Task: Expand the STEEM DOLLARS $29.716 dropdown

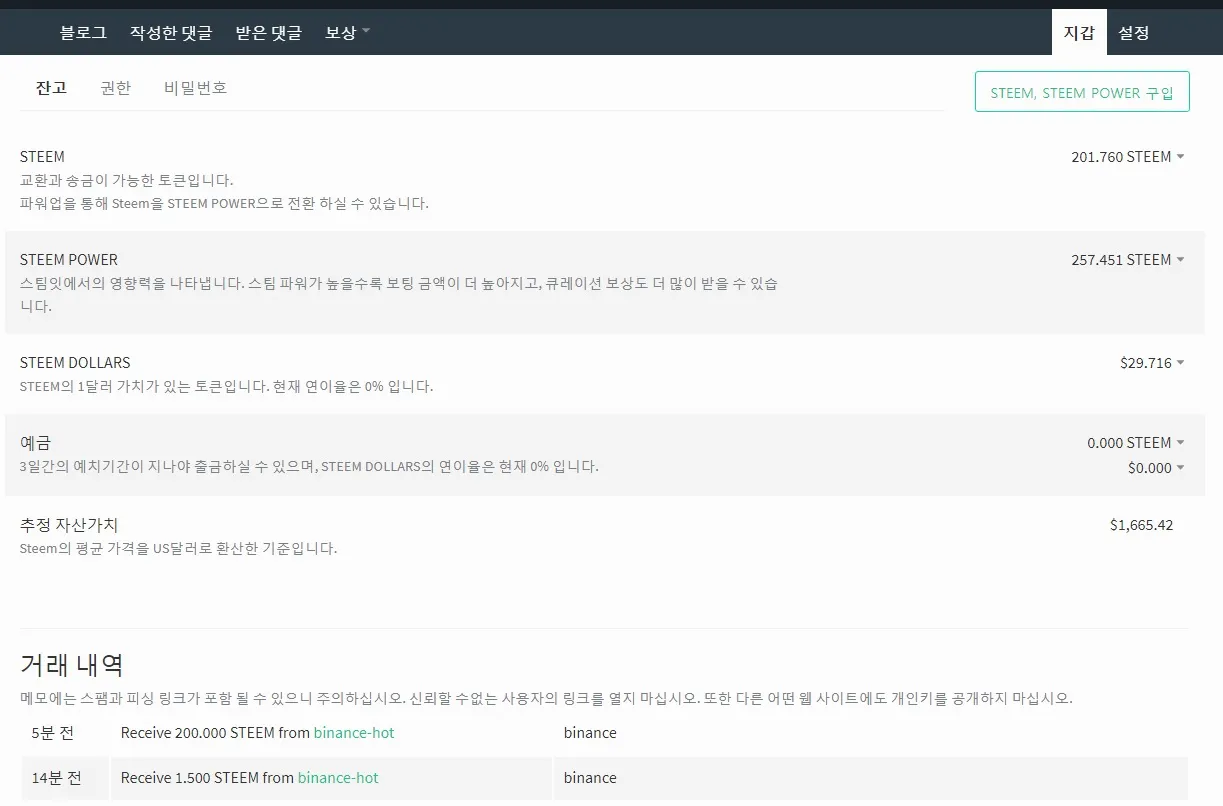Action: click(1181, 362)
